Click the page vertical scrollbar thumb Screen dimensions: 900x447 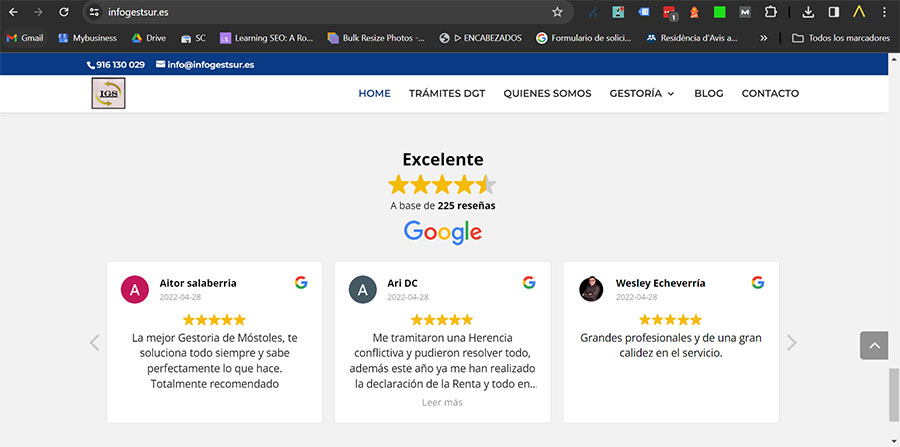click(x=894, y=396)
